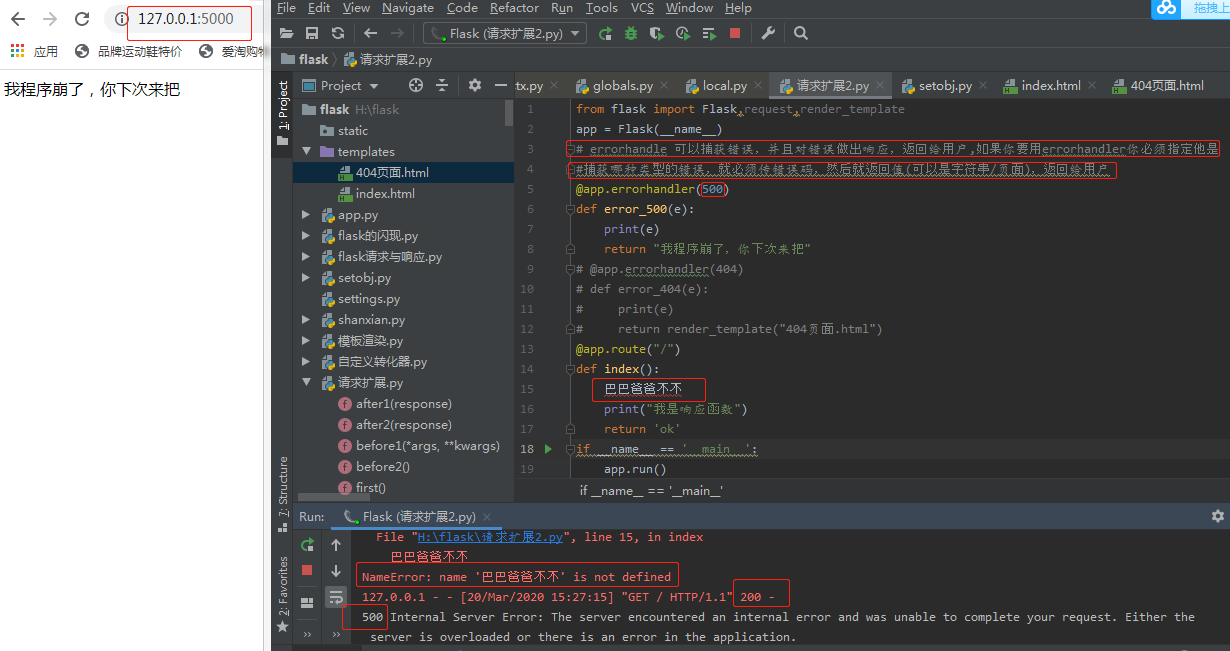
Task: Click Run with Coverage toolbar icon
Action: tap(656, 33)
